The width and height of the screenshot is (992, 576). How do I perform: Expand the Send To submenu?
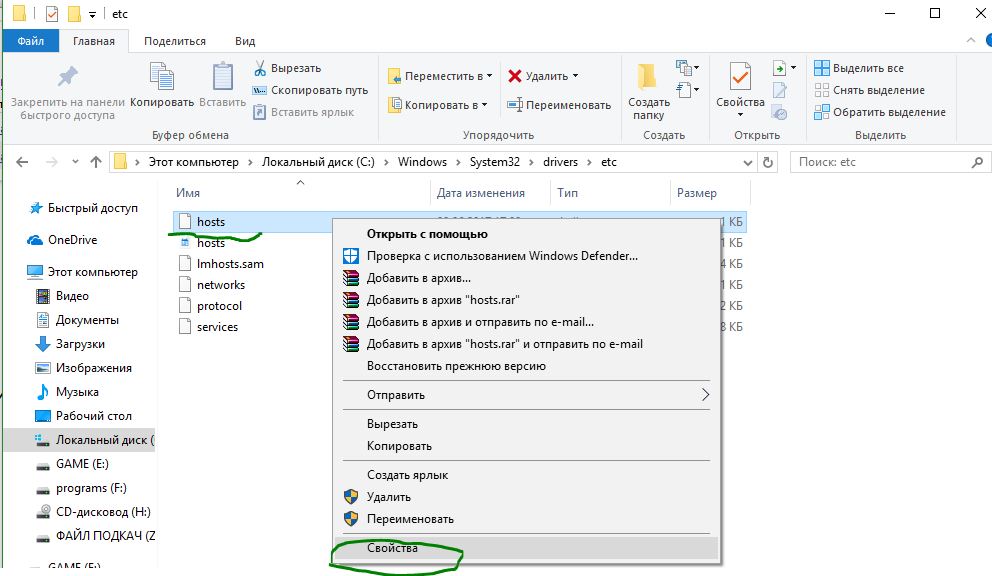coord(704,395)
